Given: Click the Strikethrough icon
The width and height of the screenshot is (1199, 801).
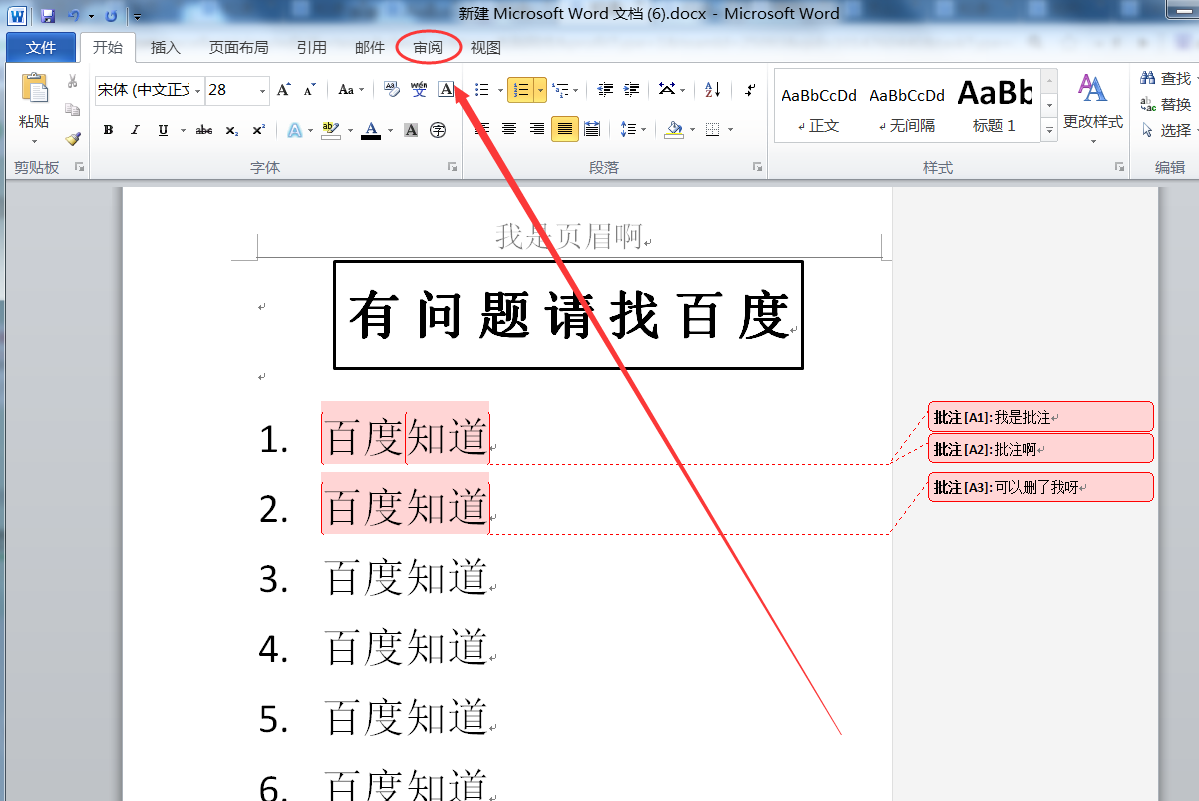Looking at the screenshot, I should [204, 129].
